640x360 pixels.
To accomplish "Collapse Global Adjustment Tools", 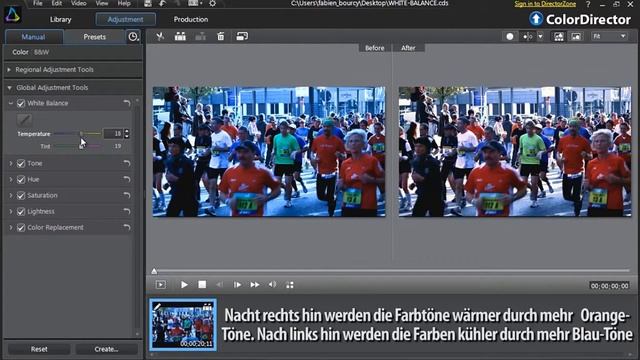I will pyautogui.click(x=9, y=87).
